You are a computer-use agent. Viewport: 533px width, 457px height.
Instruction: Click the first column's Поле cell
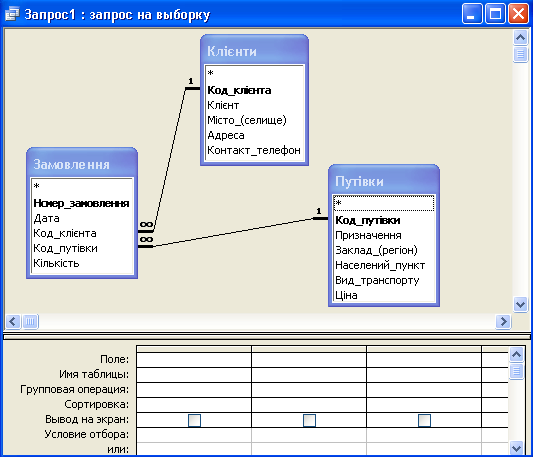click(x=194, y=359)
